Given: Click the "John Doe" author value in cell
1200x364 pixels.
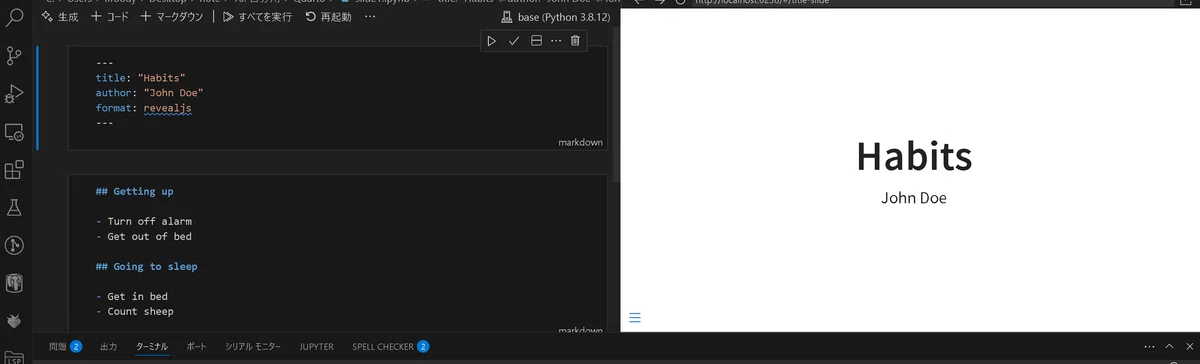Looking at the screenshot, I should [x=173, y=93].
